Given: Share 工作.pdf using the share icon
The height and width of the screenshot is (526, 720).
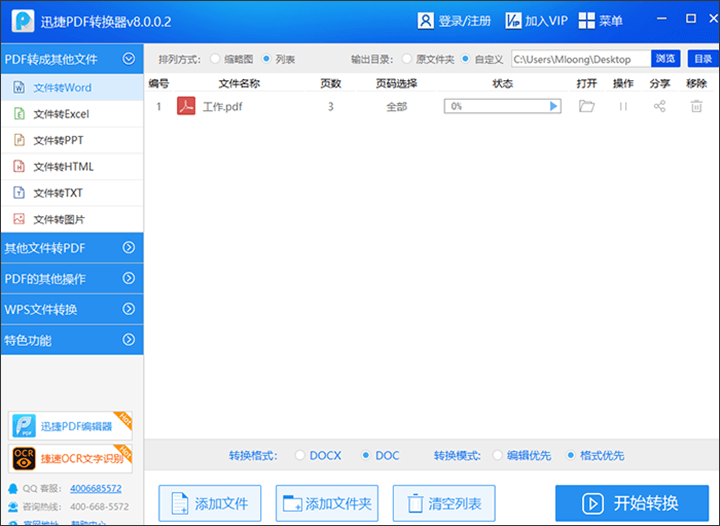Looking at the screenshot, I should tap(660, 106).
